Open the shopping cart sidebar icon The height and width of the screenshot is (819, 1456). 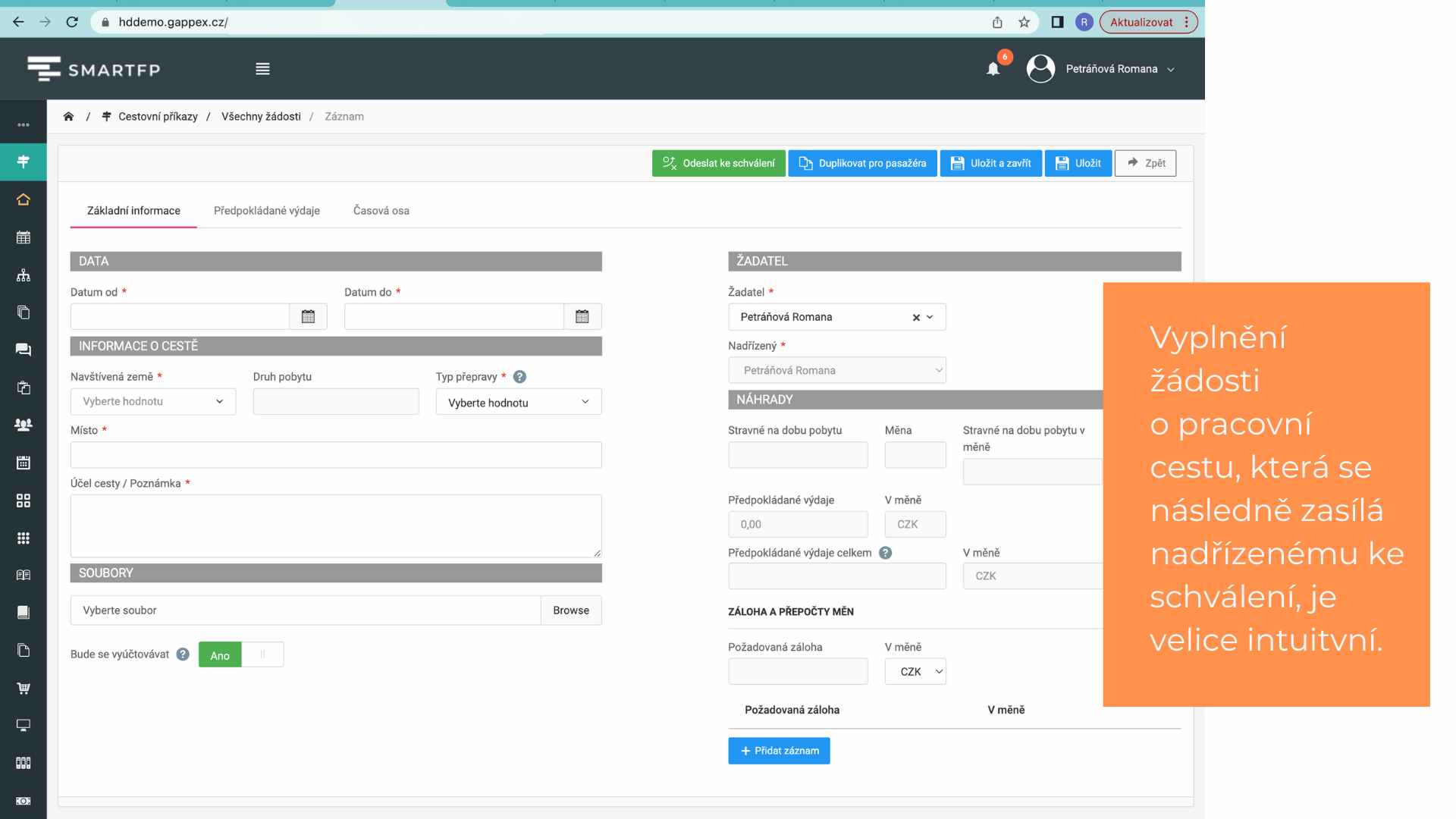[x=24, y=688]
